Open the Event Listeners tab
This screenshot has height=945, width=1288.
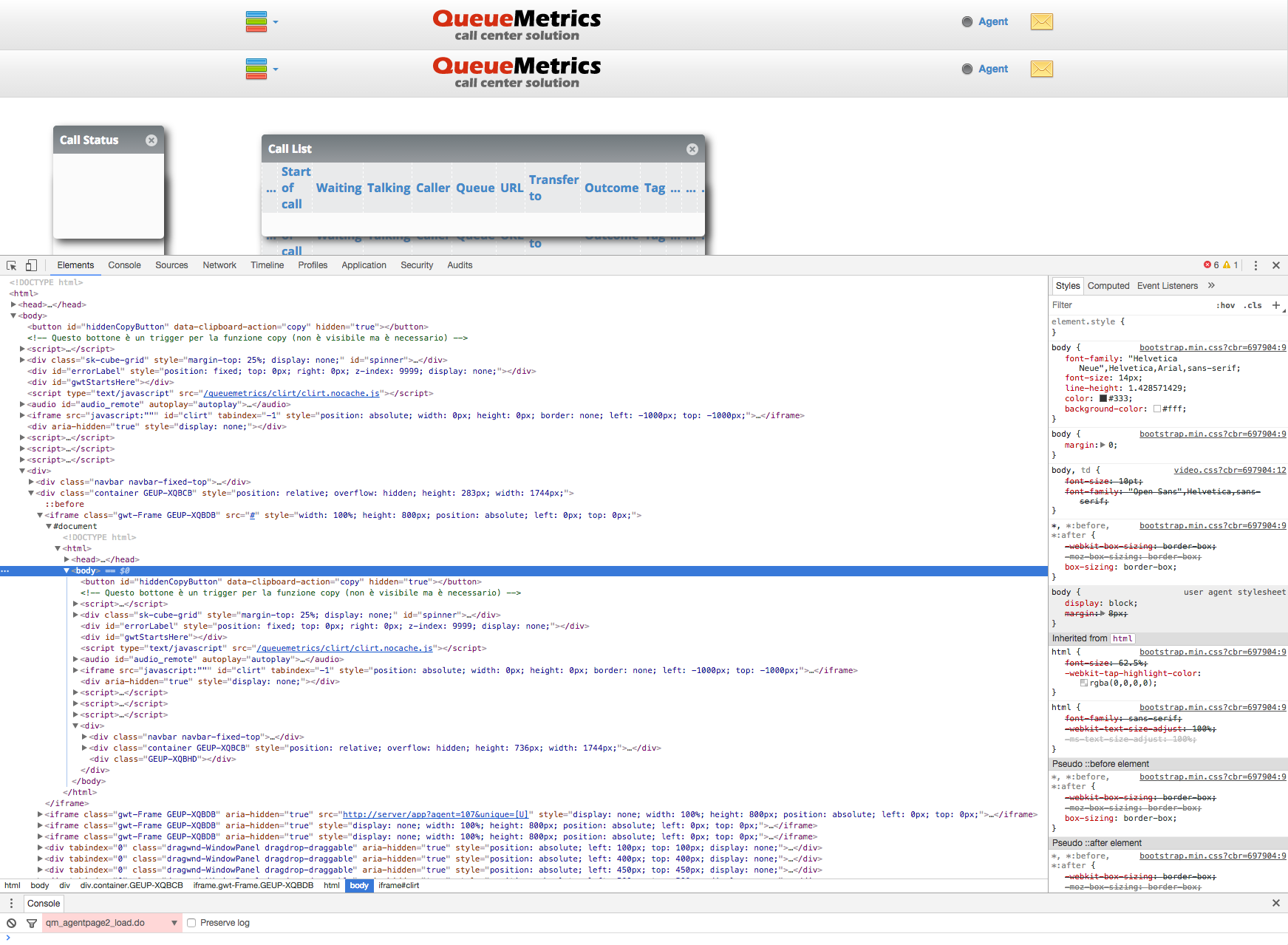(1168, 286)
